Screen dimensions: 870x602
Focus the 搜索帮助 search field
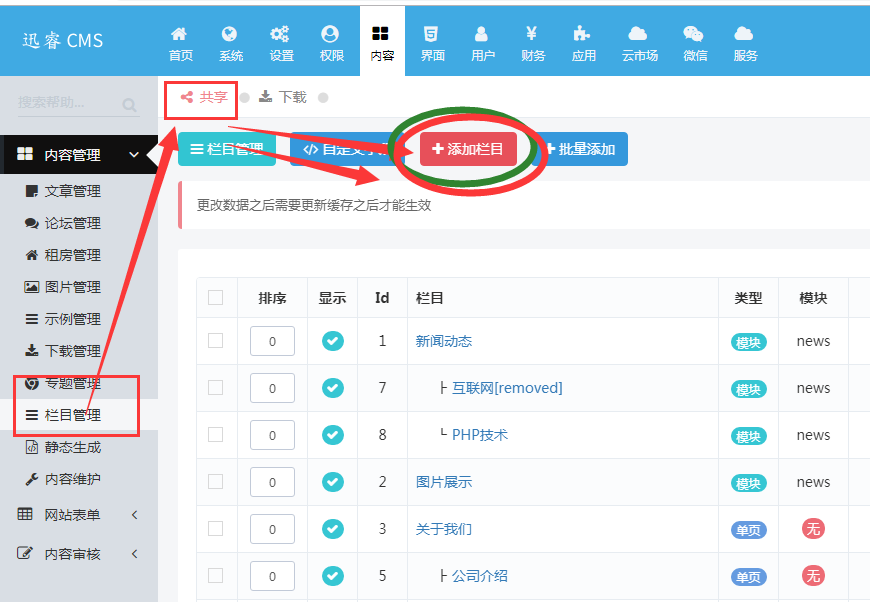[x=78, y=103]
